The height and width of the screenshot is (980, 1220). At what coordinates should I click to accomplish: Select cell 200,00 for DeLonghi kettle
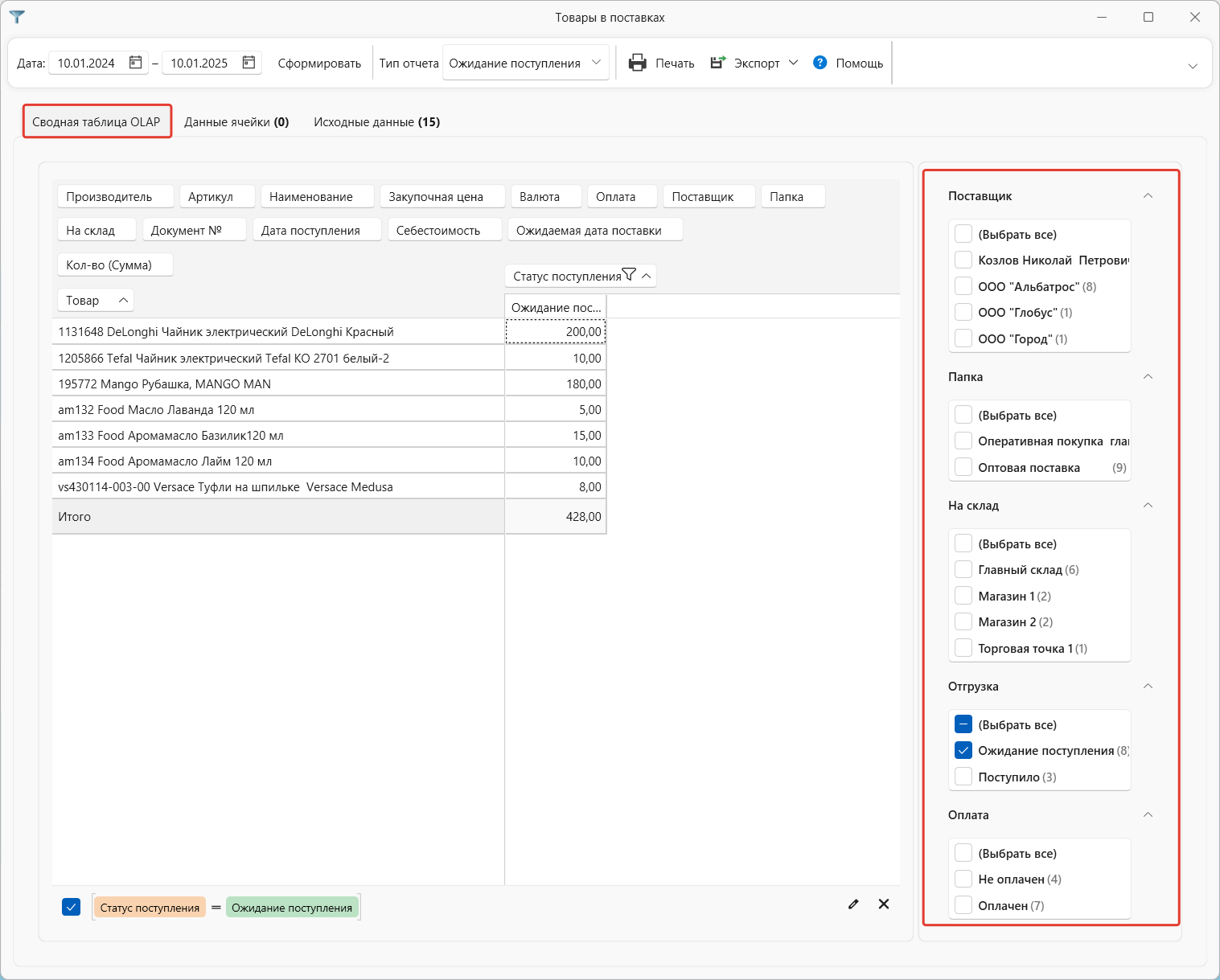[x=556, y=331]
